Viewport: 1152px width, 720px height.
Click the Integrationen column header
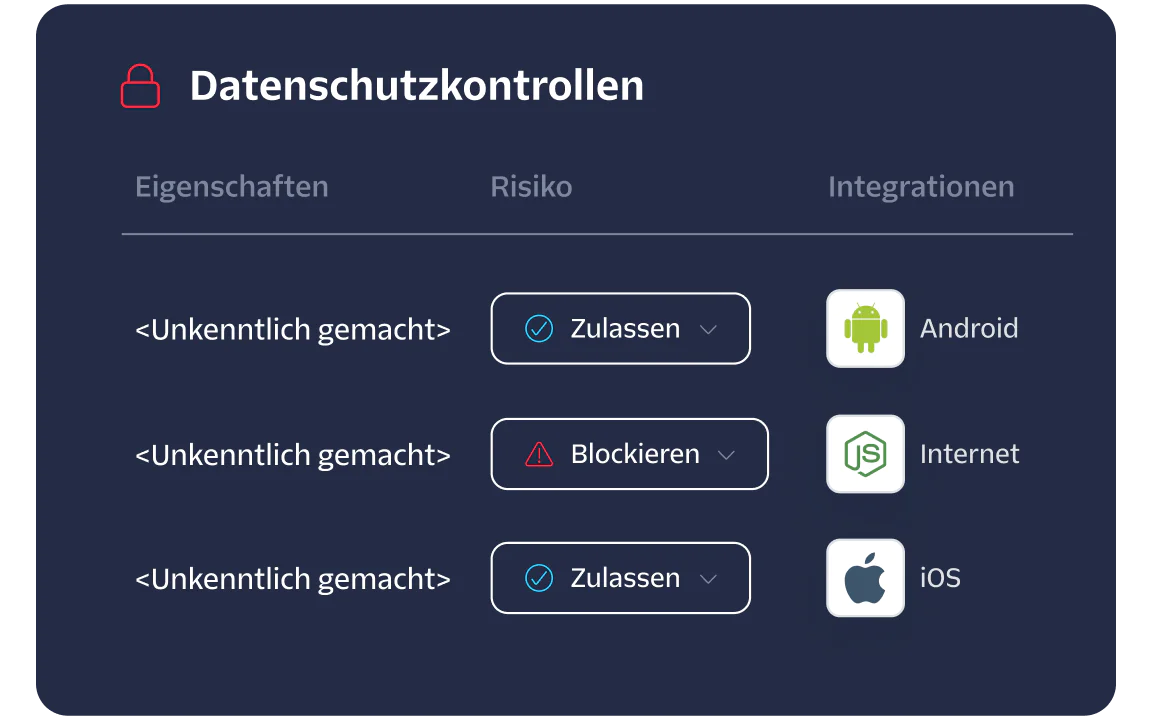coord(921,186)
